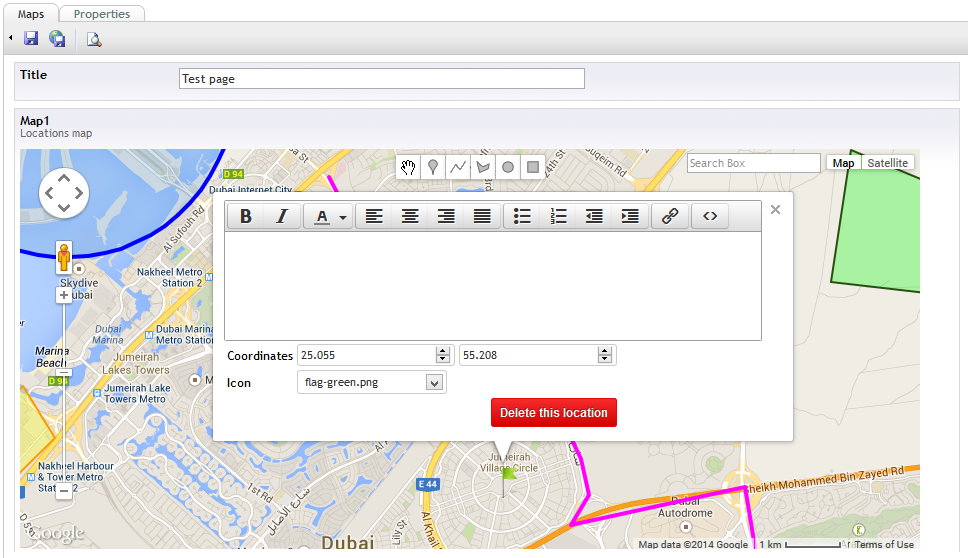This screenshot has width=968, height=558.
Task: Zoom out with the minus button
Action: (64, 490)
